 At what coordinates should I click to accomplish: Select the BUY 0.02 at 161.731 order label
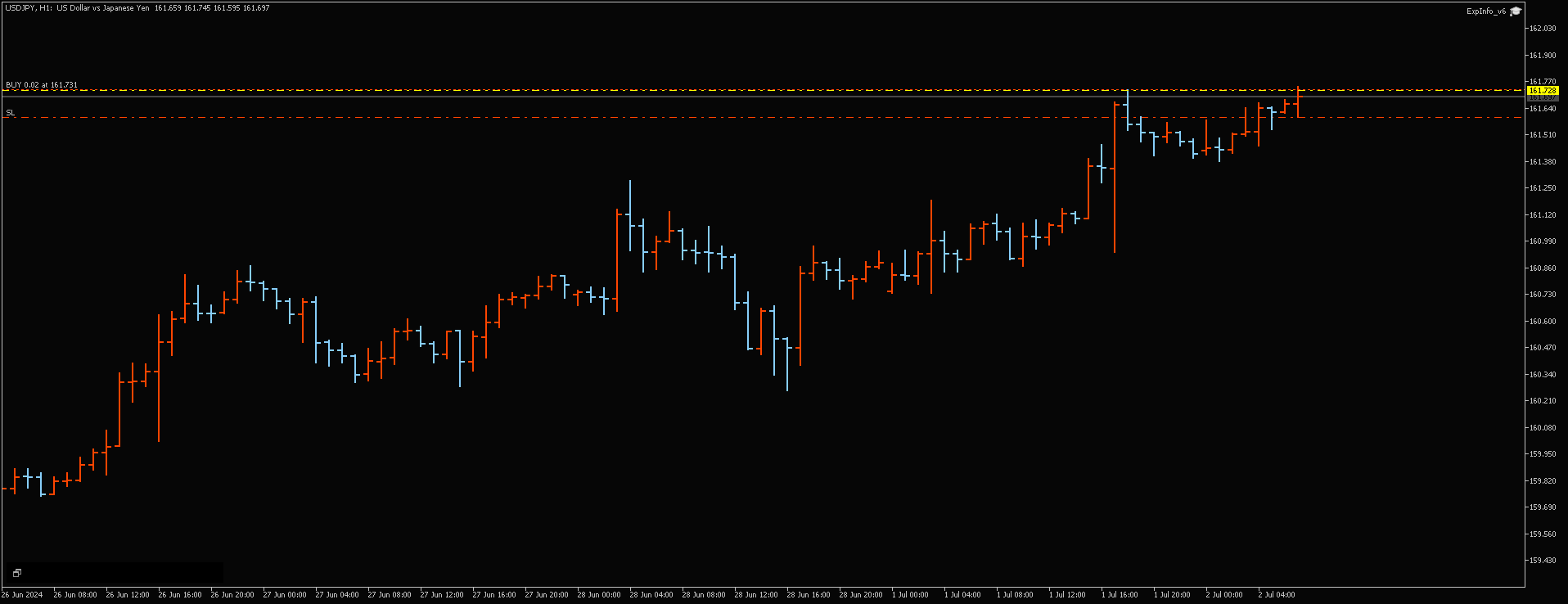pyautogui.click(x=42, y=85)
